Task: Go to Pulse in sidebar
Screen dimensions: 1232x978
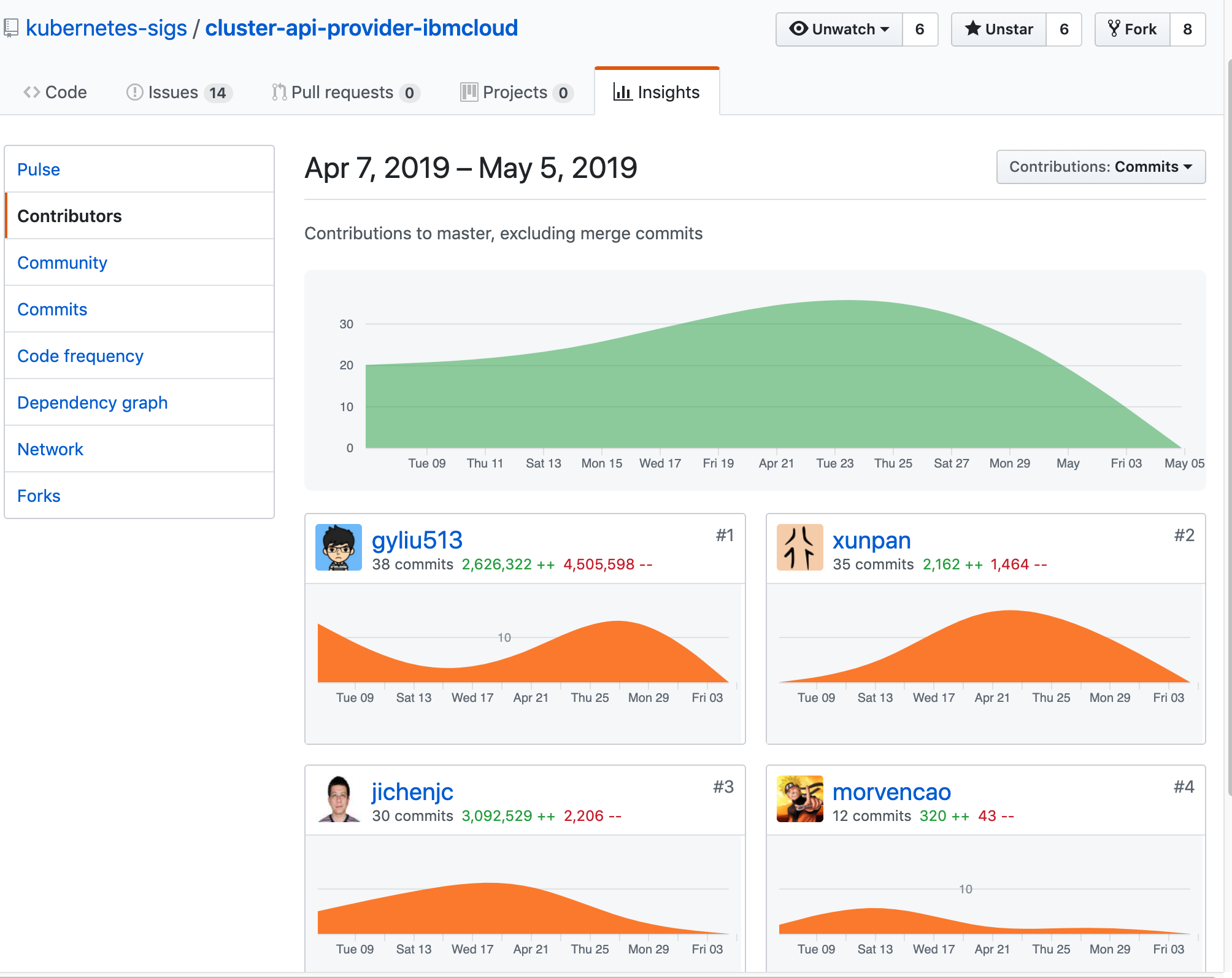Action: pyautogui.click(x=39, y=169)
